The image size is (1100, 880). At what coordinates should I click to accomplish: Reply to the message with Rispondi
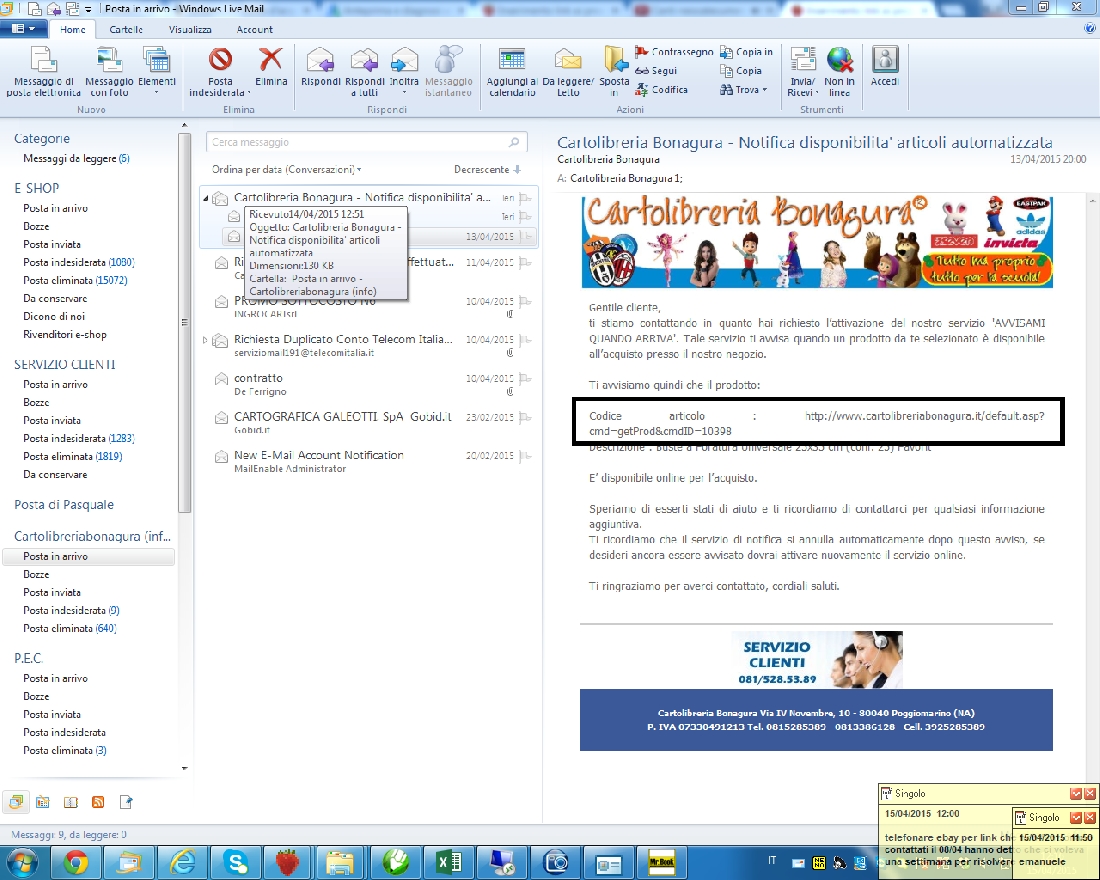[x=321, y=67]
